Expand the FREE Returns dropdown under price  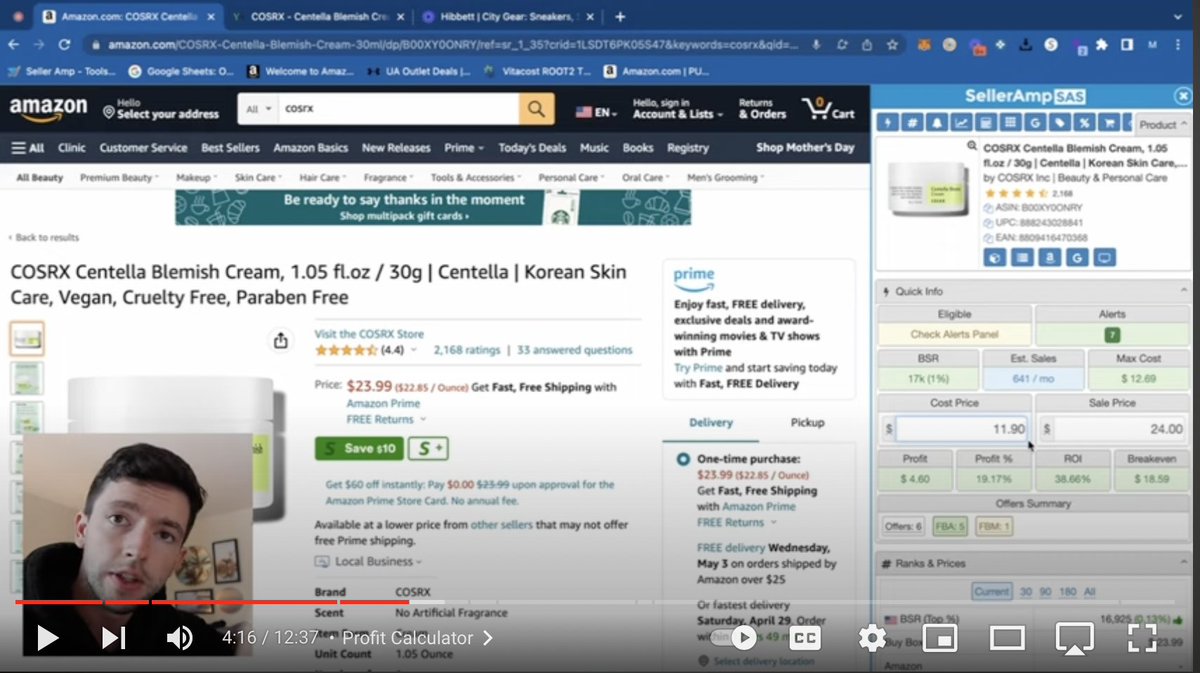pos(386,419)
